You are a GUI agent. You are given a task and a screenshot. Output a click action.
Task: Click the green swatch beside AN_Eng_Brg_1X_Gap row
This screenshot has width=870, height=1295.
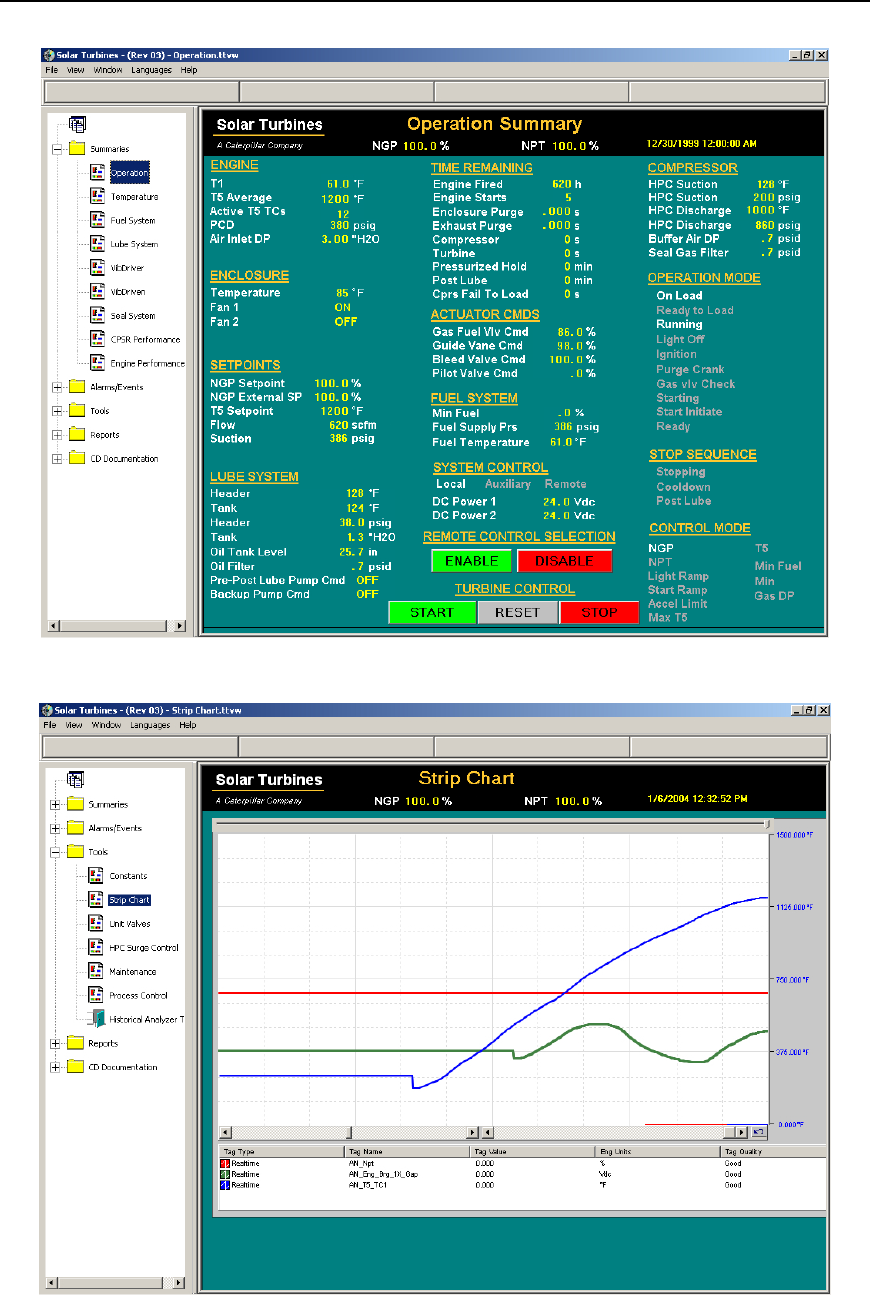225,1175
